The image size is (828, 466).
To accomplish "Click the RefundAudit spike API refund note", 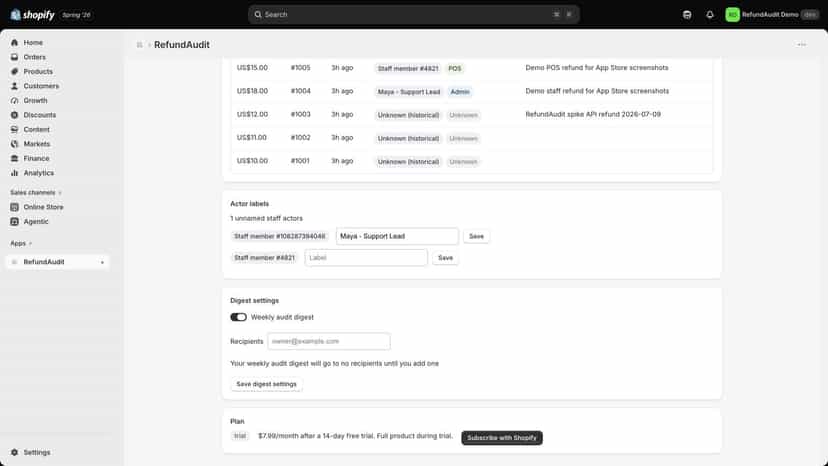I will (x=593, y=114).
